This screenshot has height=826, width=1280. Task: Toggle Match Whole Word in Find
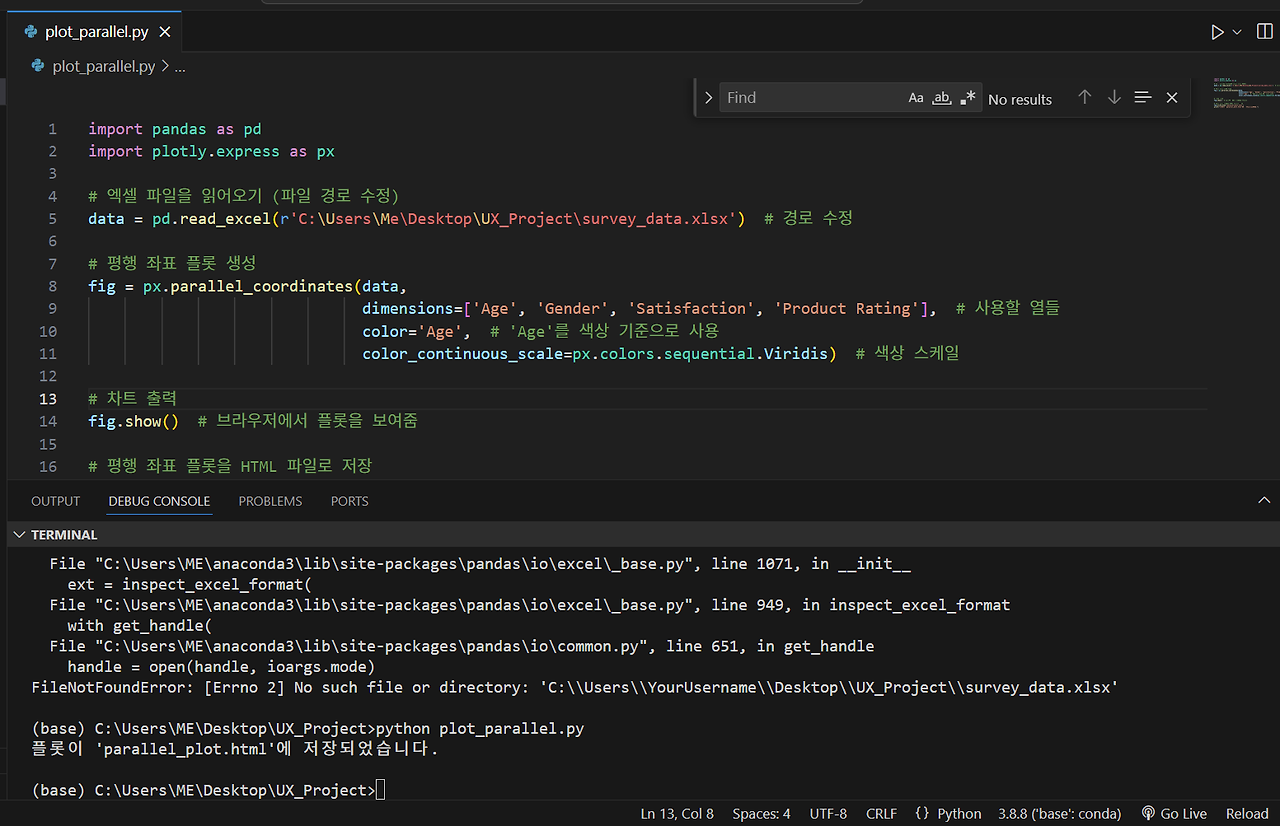click(942, 98)
